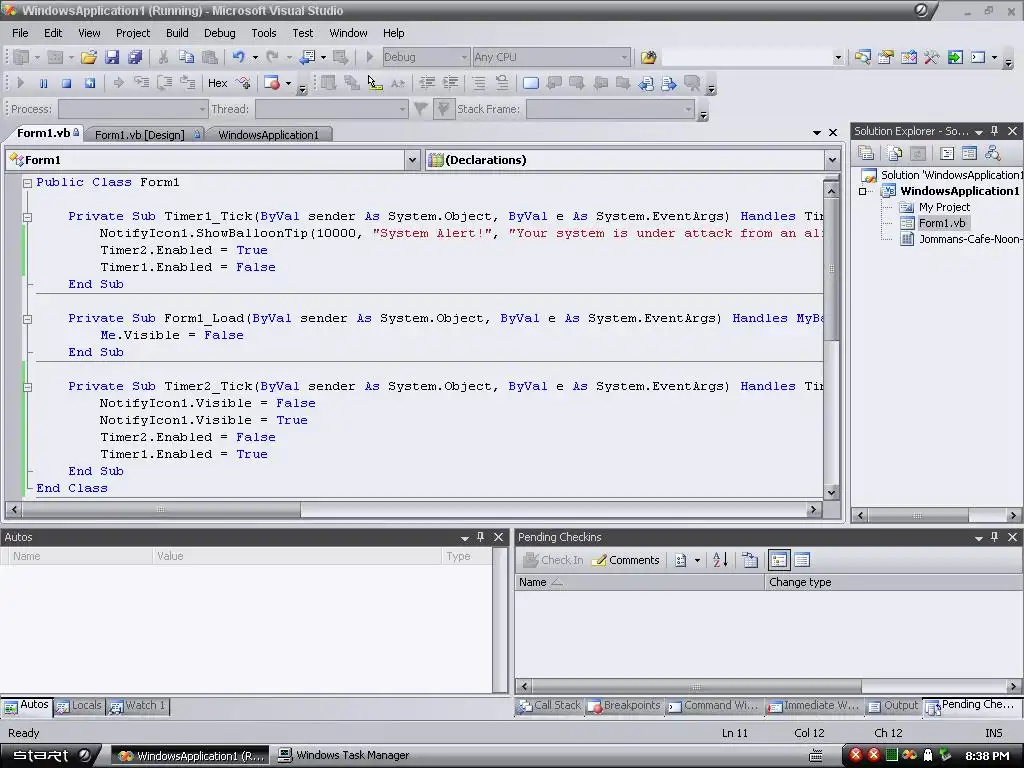The image size is (1024, 768).
Task: Pause debugging with Break All button
Action: (x=43, y=83)
